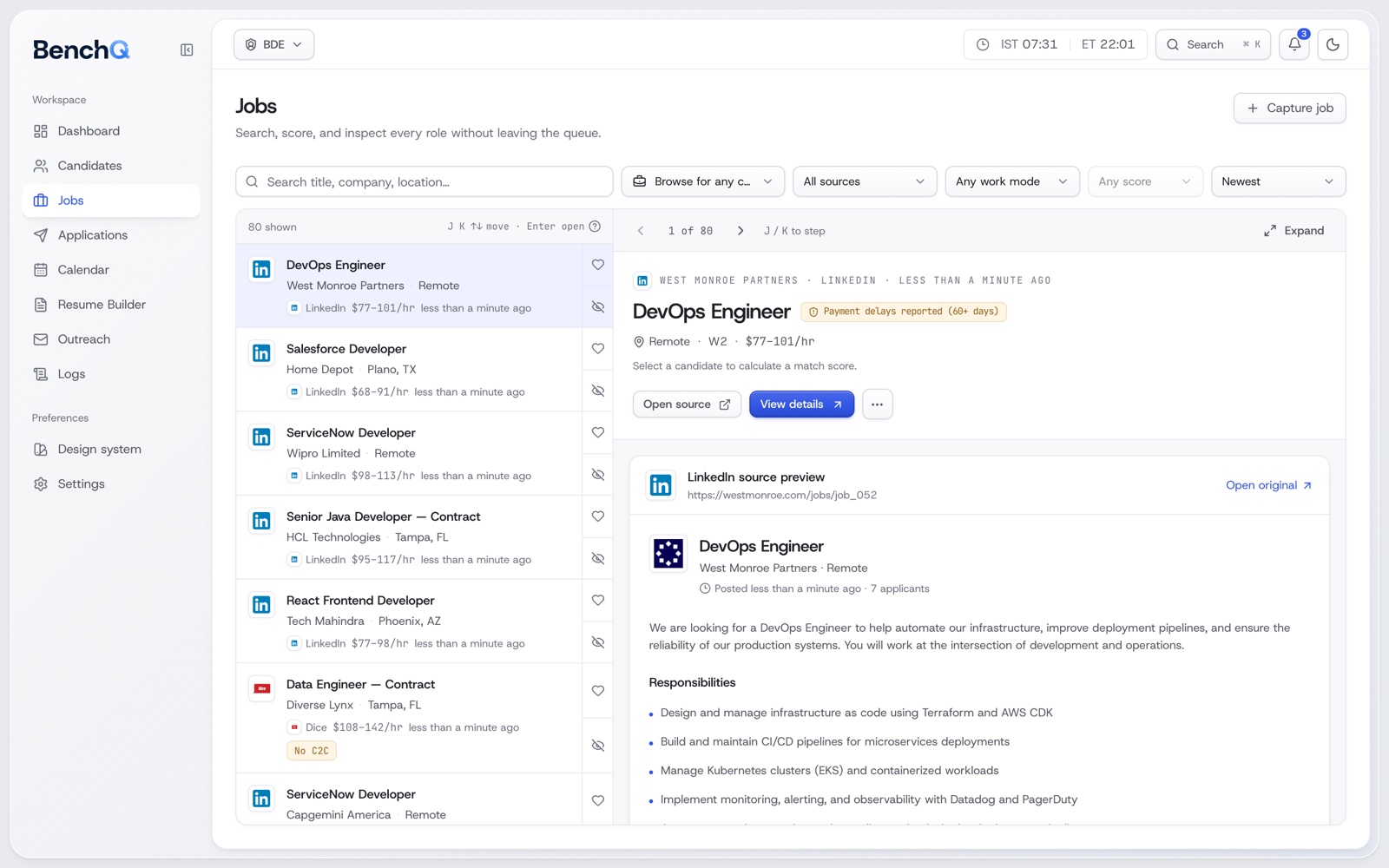Hide React Frontend Developer job

point(598,642)
